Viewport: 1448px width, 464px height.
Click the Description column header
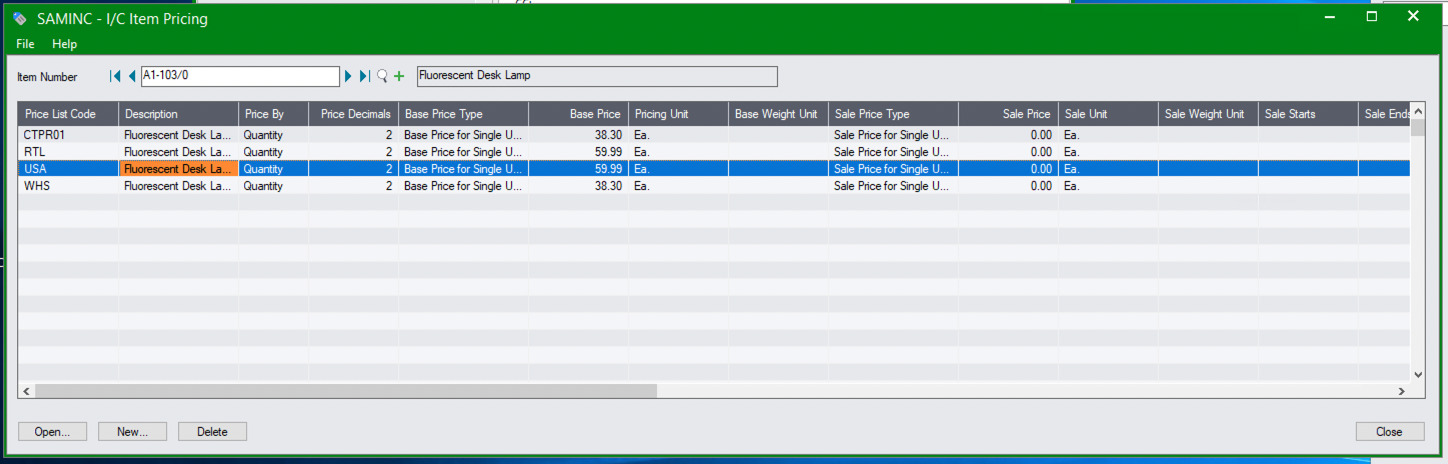(178, 114)
